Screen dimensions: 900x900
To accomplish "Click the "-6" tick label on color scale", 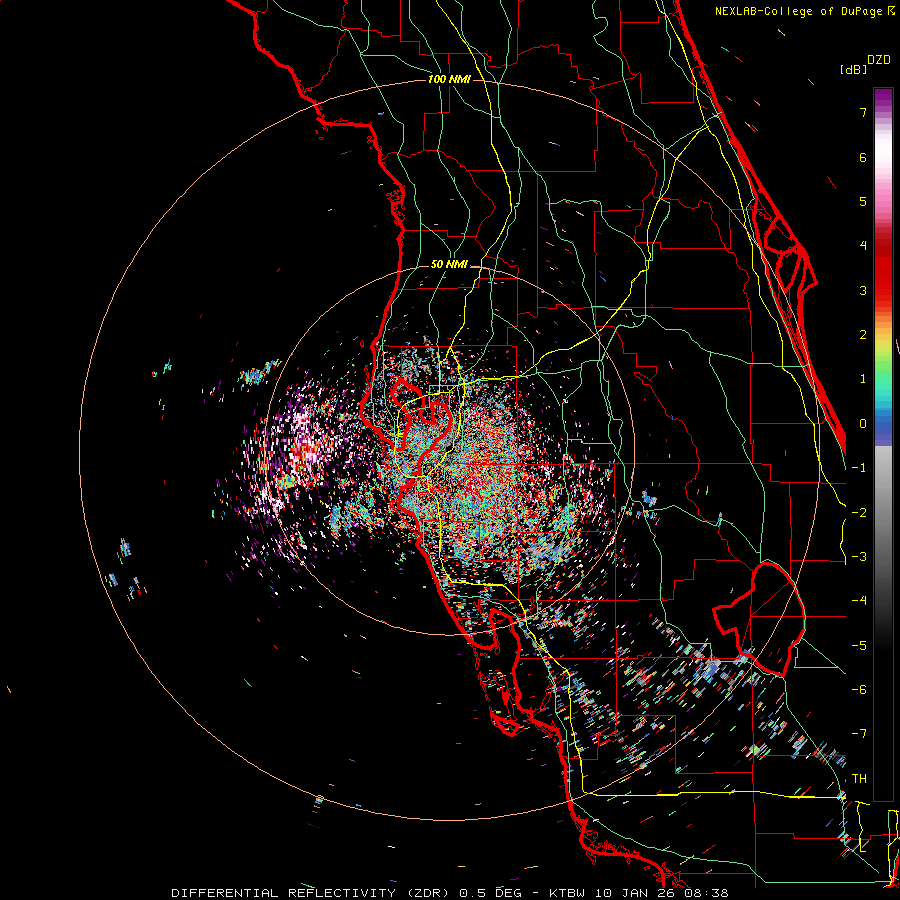I will 859,690.
